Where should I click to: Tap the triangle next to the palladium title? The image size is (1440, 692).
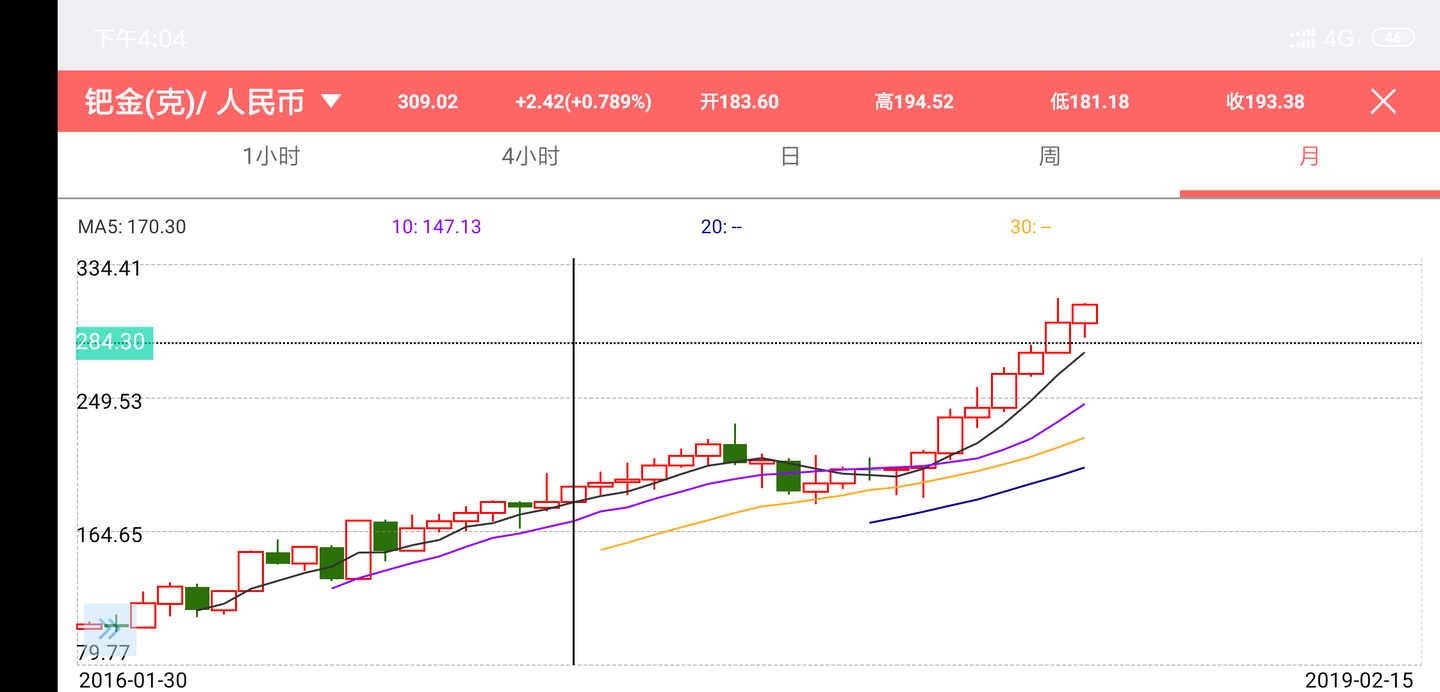click(331, 101)
